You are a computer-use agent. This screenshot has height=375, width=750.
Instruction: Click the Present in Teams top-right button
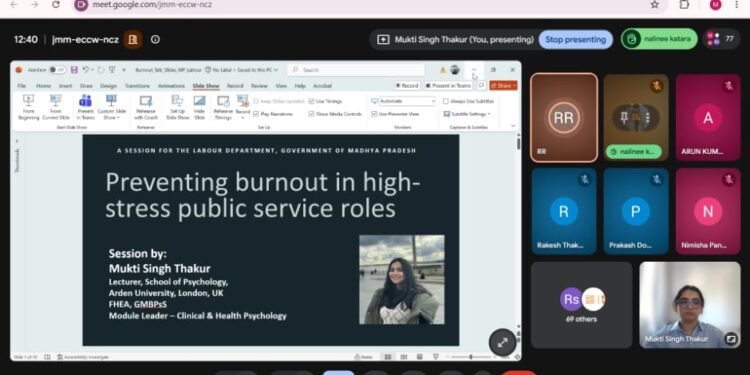pos(448,85)
